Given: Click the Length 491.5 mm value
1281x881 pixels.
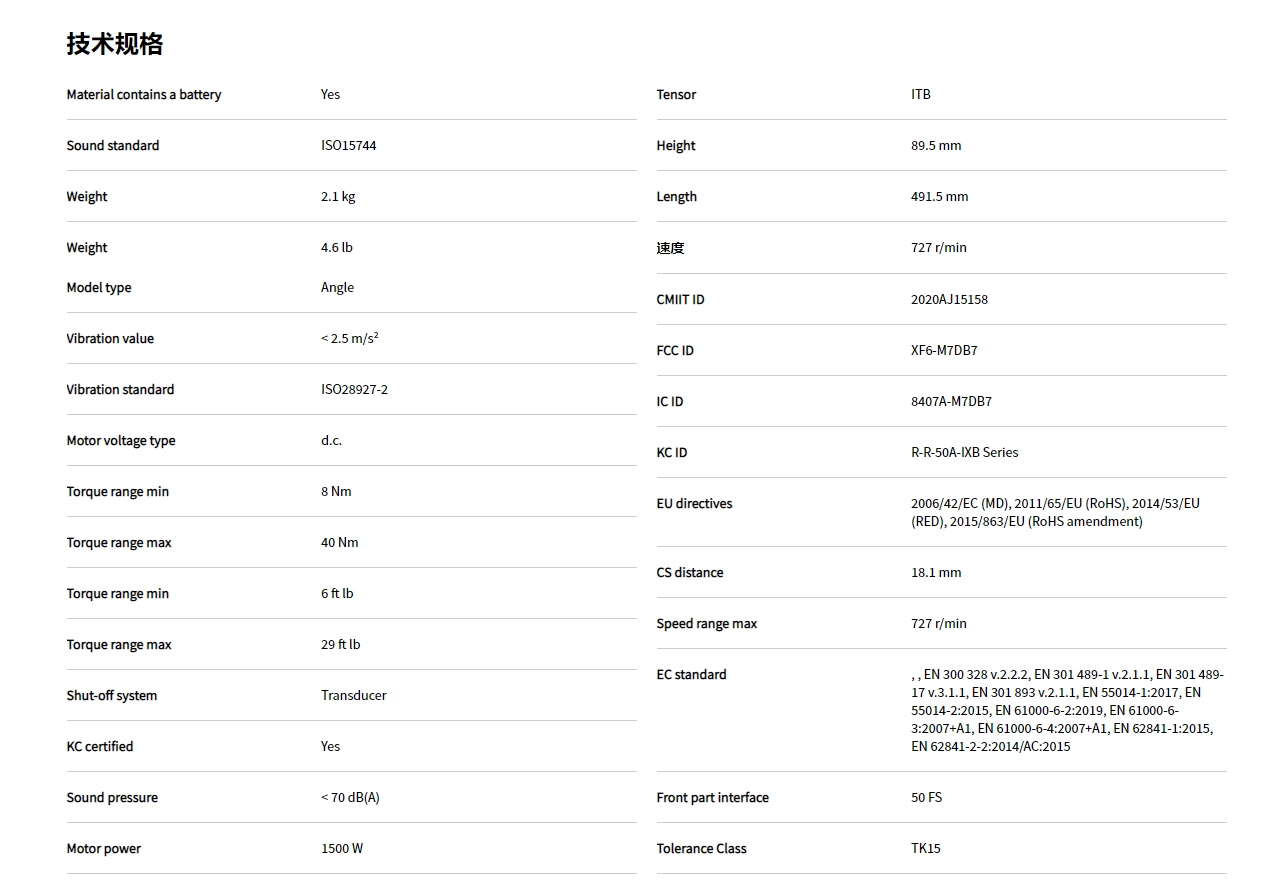Looking at the screenshot, I should 939,197.
